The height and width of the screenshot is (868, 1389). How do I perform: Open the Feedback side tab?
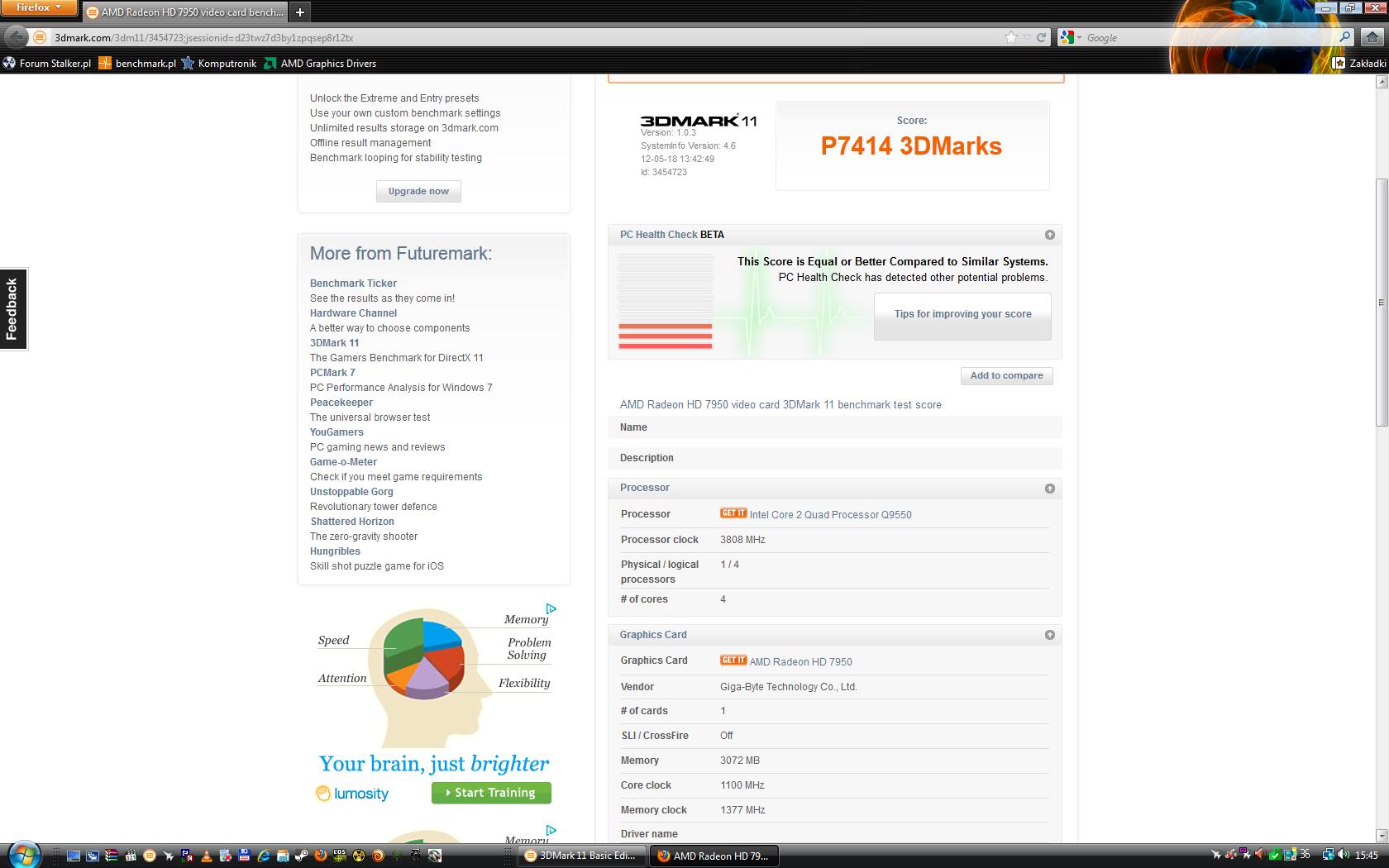click(x=13, y=309)
